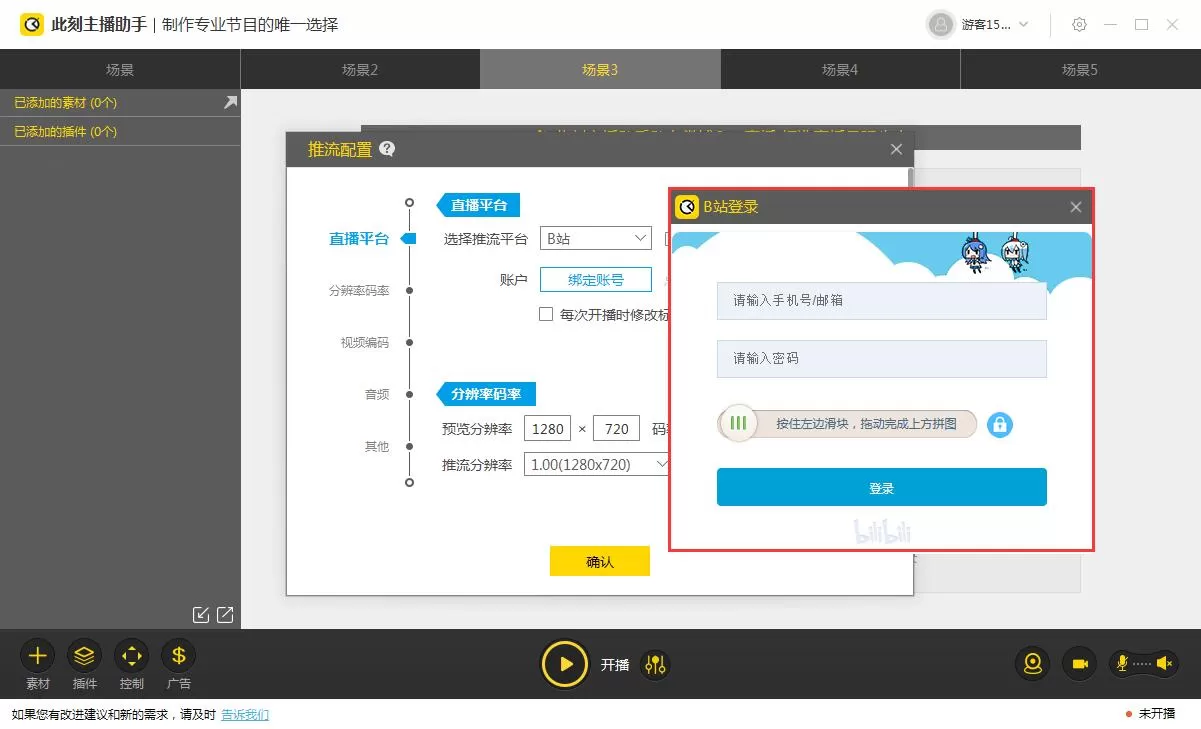Expand 已添加的插件 (0个) section
The image size is (1201, 729).
click(x=120, y=131)
